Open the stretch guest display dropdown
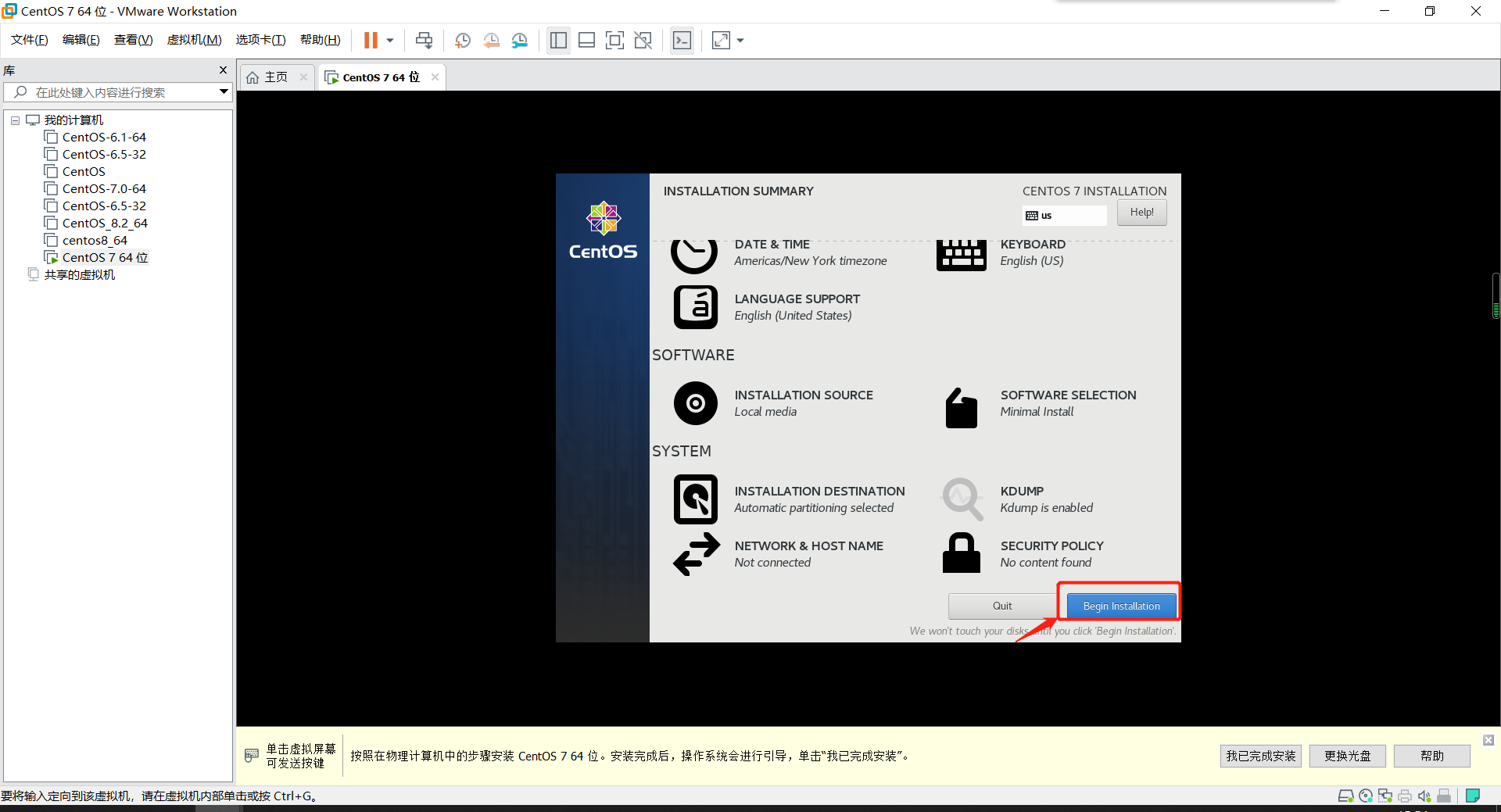The width and height of the screenshot is (1501, 812). [x=740, y=40]
